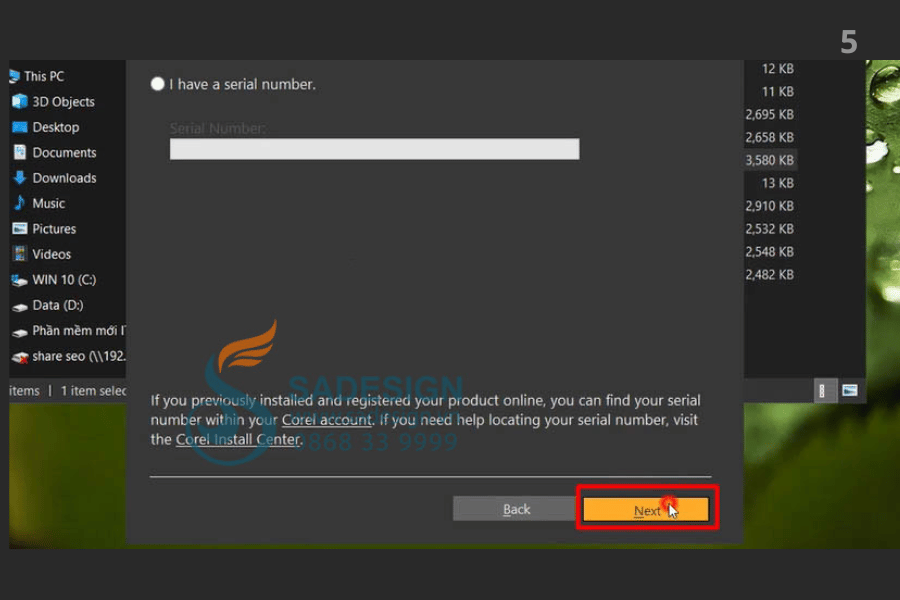Viewport: 900px width, 600px height.
Task: Open the 3D Objects folder icon
Action: [x=20, y=102]
